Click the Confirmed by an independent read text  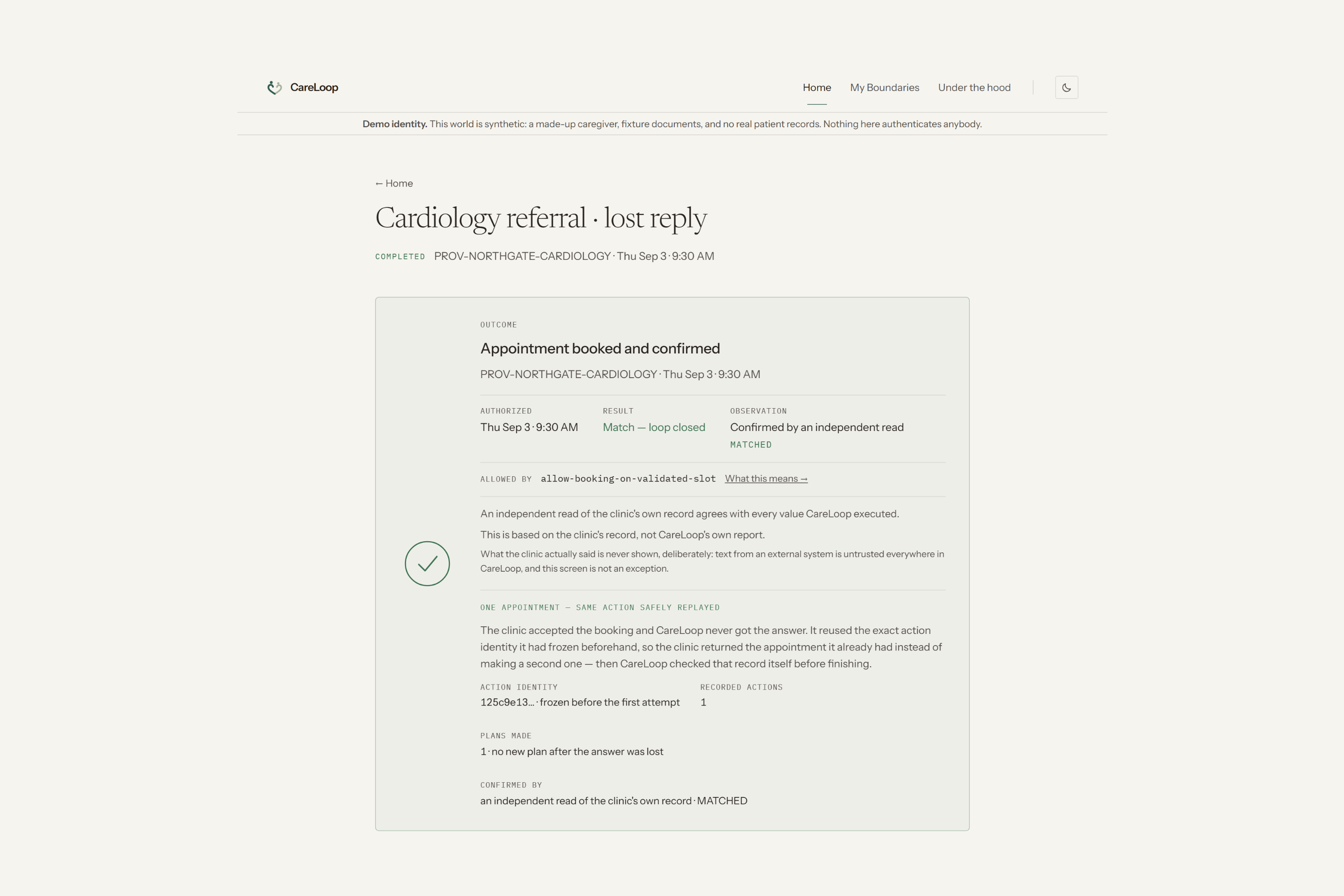(x=817, y=427)
